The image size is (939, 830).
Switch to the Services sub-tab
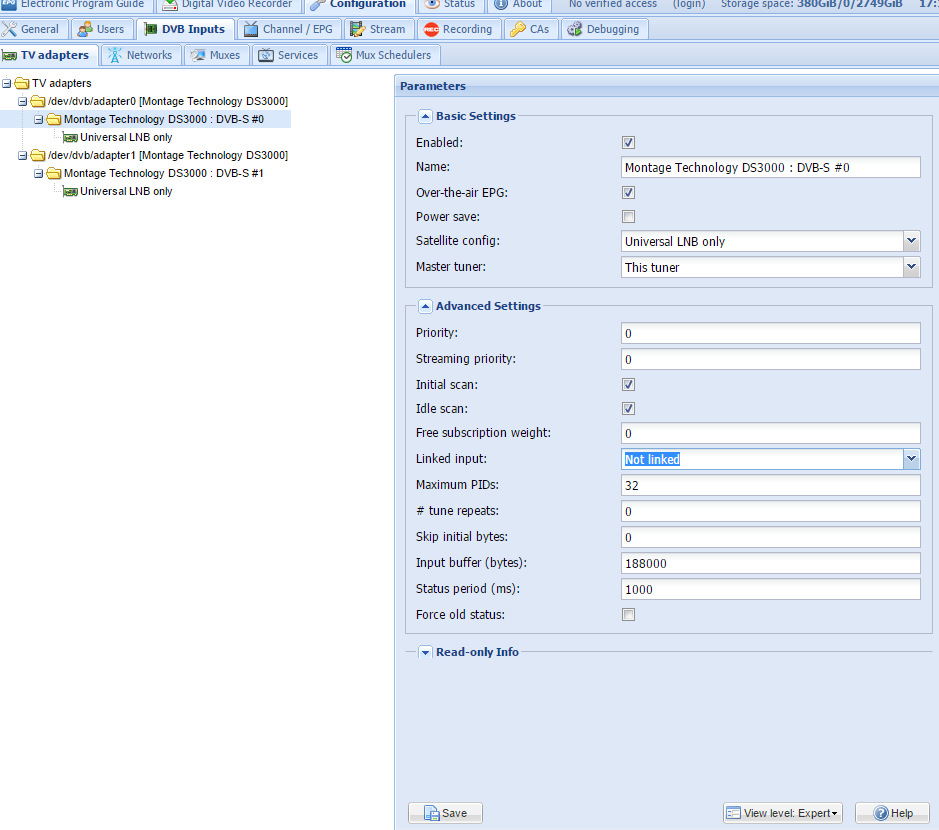(289, 55)
